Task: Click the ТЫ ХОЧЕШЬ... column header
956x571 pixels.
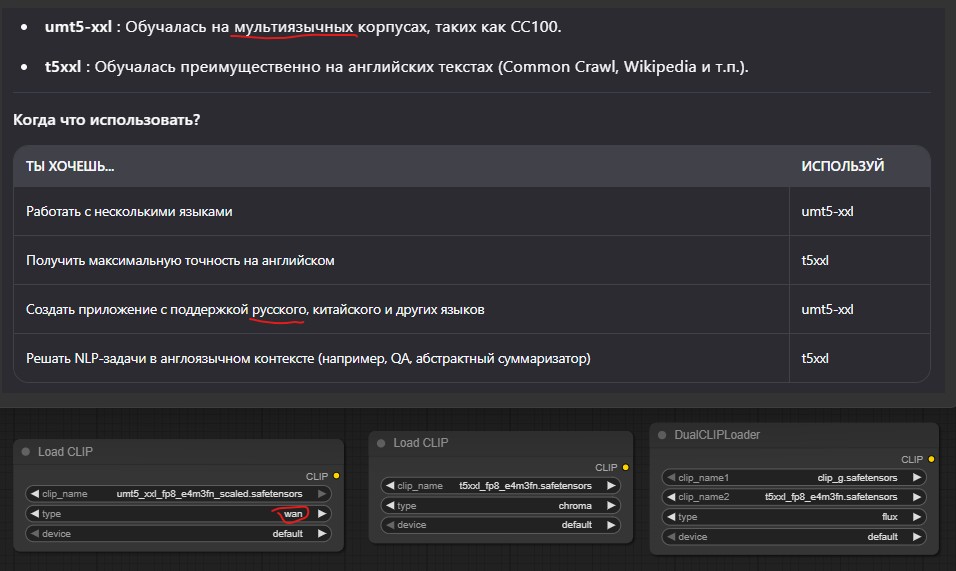Action: 70,166
